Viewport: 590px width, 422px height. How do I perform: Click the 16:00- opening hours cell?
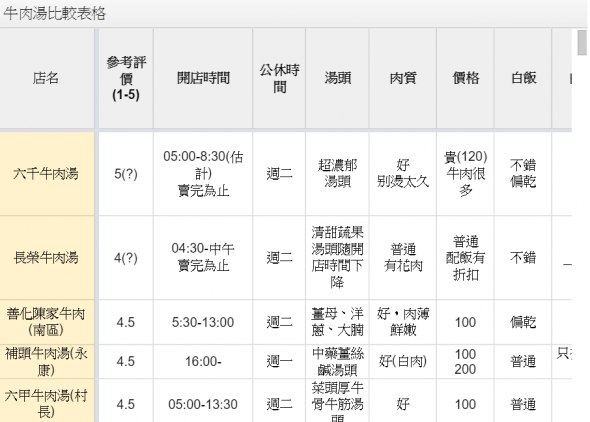tap(203, 361)
